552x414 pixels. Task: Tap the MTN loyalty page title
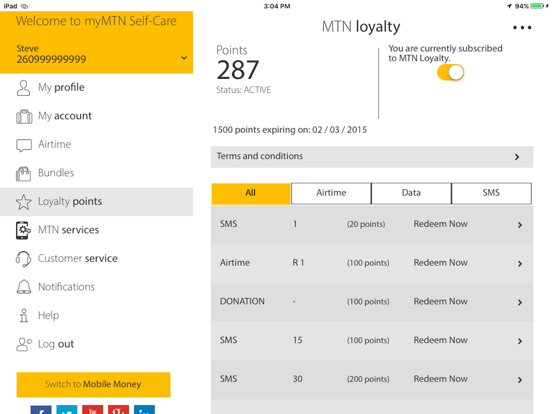coord(361,27)
